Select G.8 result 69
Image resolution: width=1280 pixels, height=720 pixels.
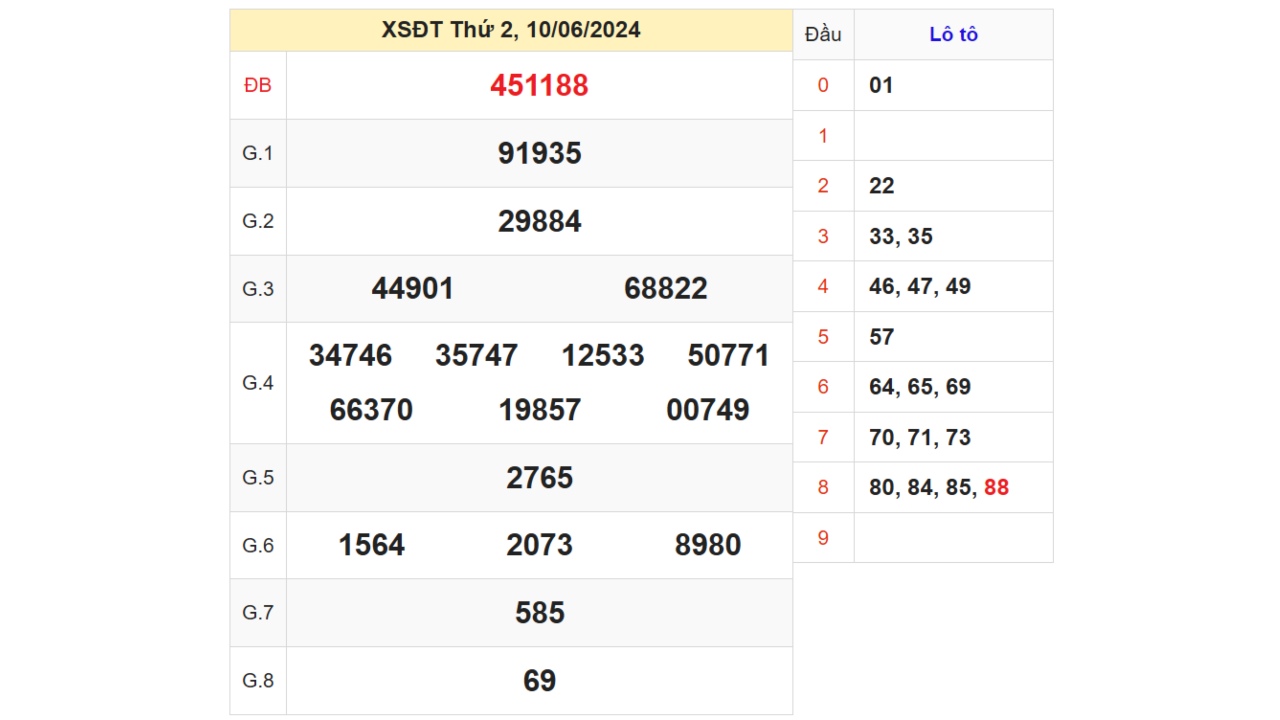(539, 681)
